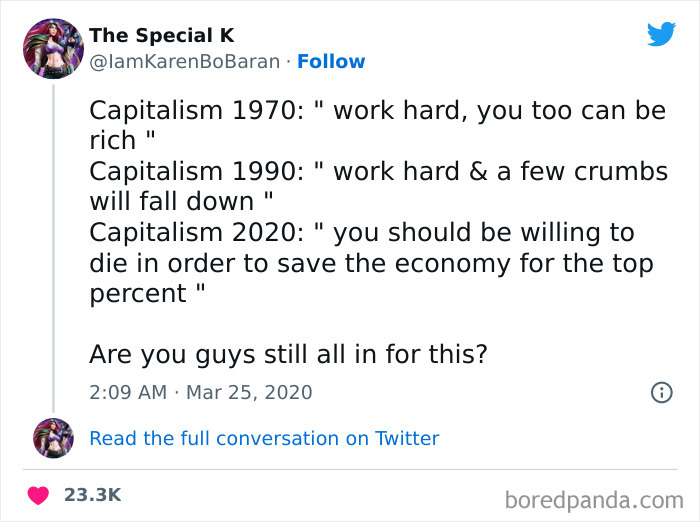The height and width of the screenshot is (522, 700).
Task: Click "Are you guys still all in" sentence
Action: (x=288, y=354)
